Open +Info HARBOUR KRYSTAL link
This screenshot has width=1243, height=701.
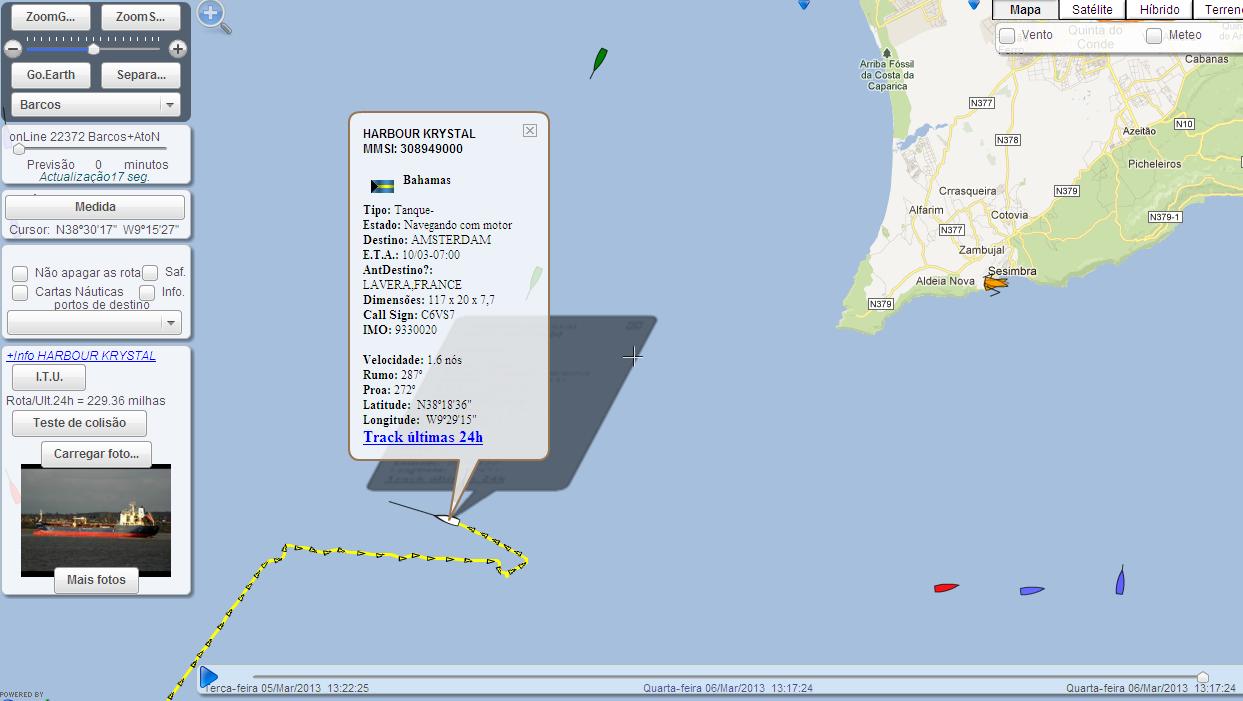coord(81,355)
